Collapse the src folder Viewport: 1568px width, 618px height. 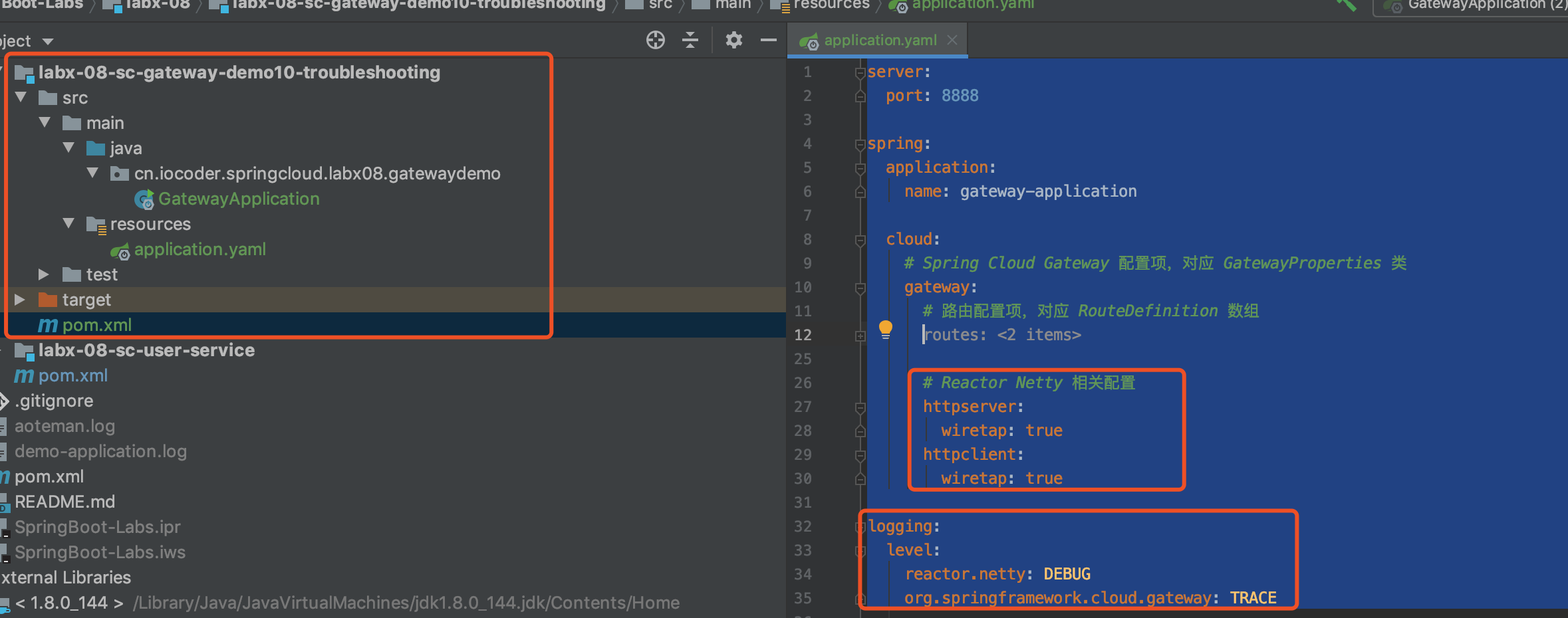click(21, 98)
